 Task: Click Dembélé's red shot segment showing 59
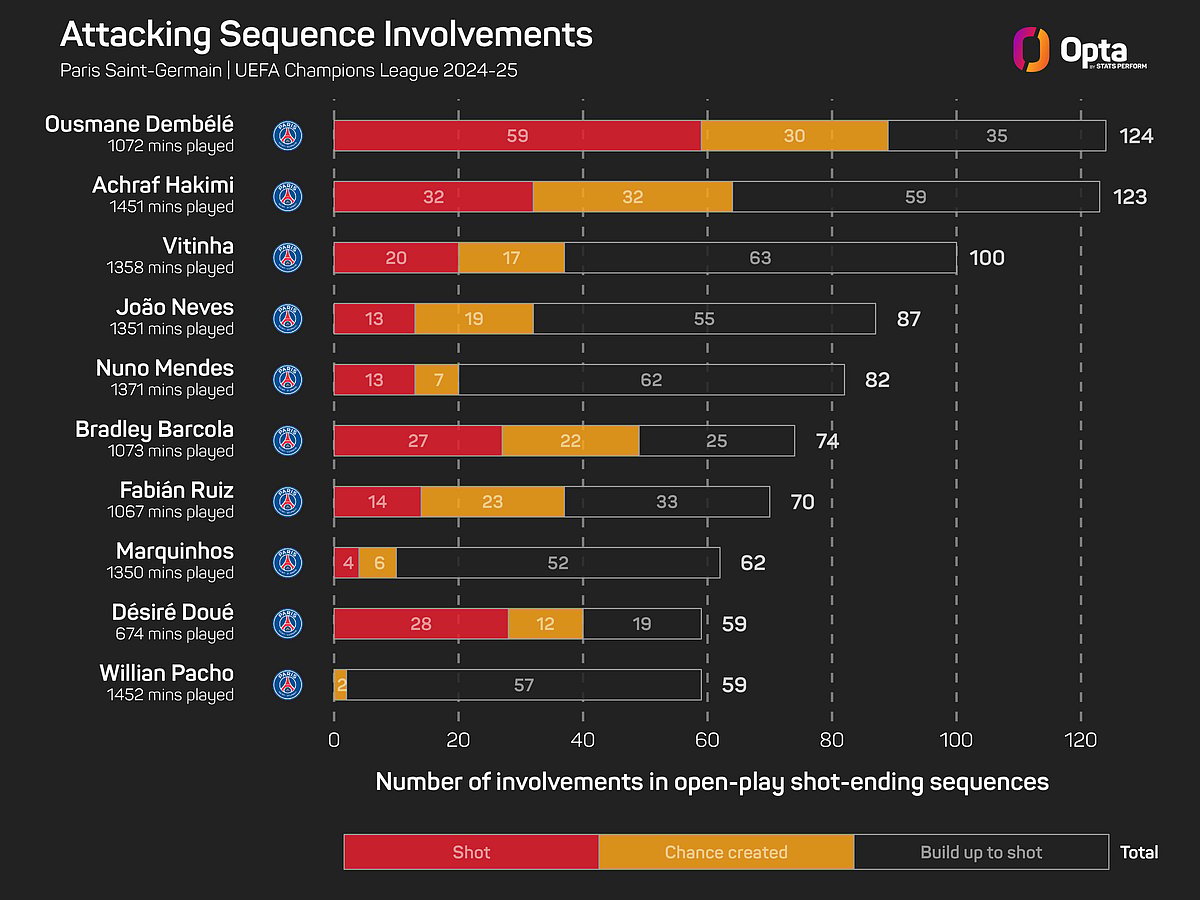[x=517, y=136]
